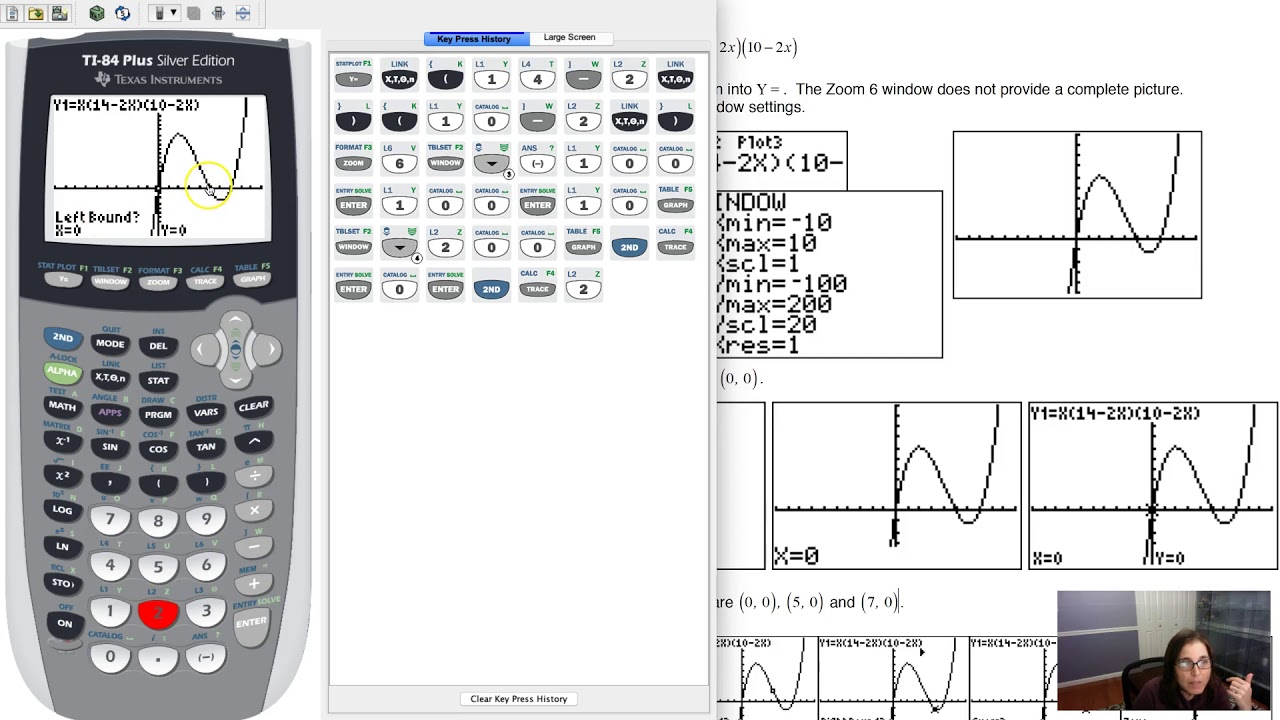Click the green cube toolbar icon
The image size is (1280, 720).
[x=97, y=13]
